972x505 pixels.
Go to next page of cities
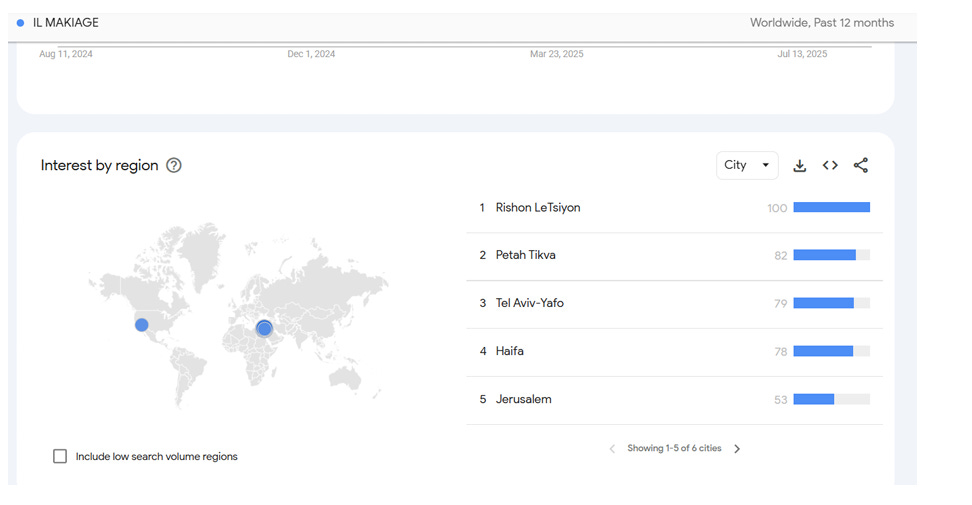coord(737,449)
